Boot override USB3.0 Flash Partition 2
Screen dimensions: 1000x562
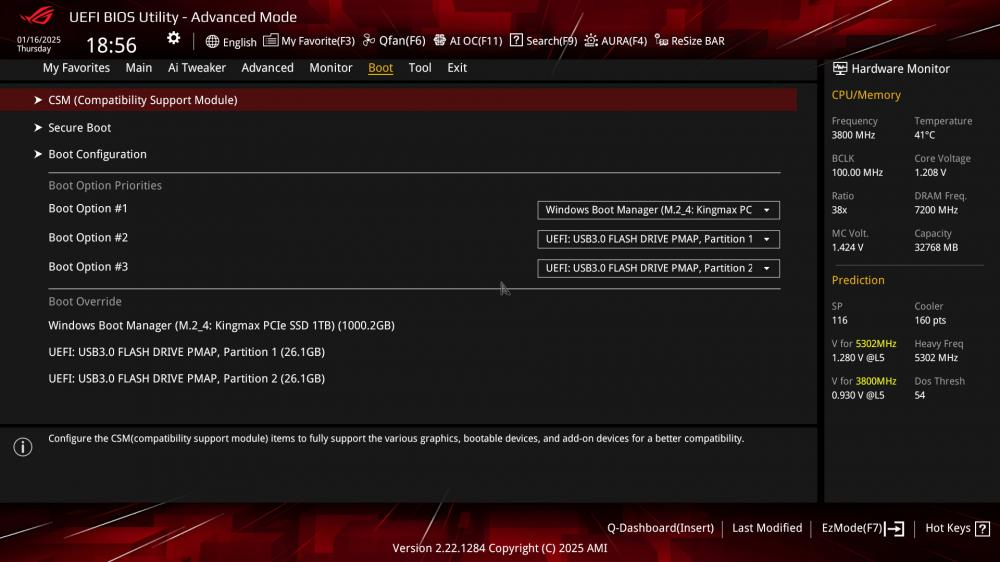point(186,379)
